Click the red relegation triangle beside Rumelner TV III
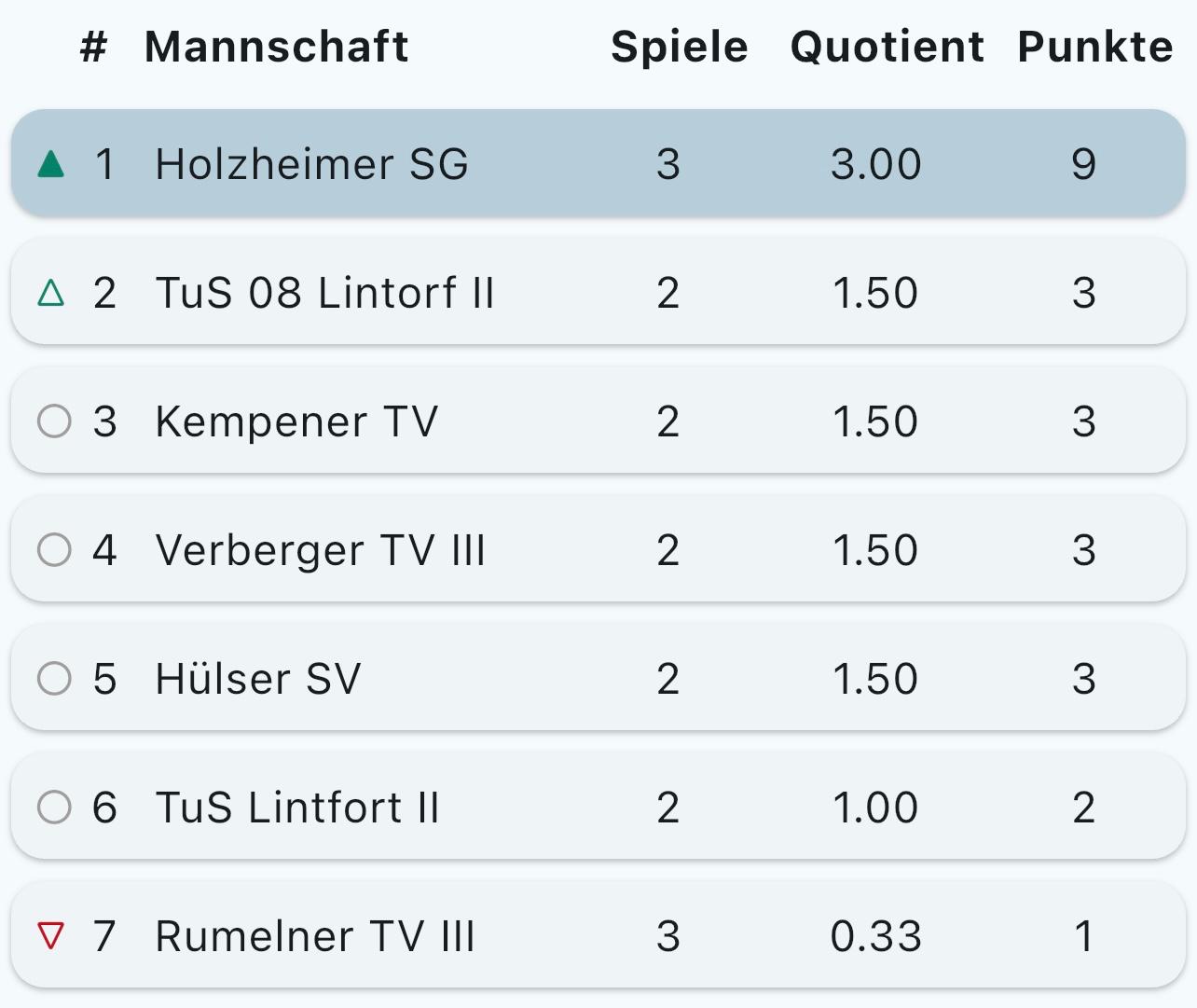The height and width of the screenshot is (1008, 1197). coord(51,935)
